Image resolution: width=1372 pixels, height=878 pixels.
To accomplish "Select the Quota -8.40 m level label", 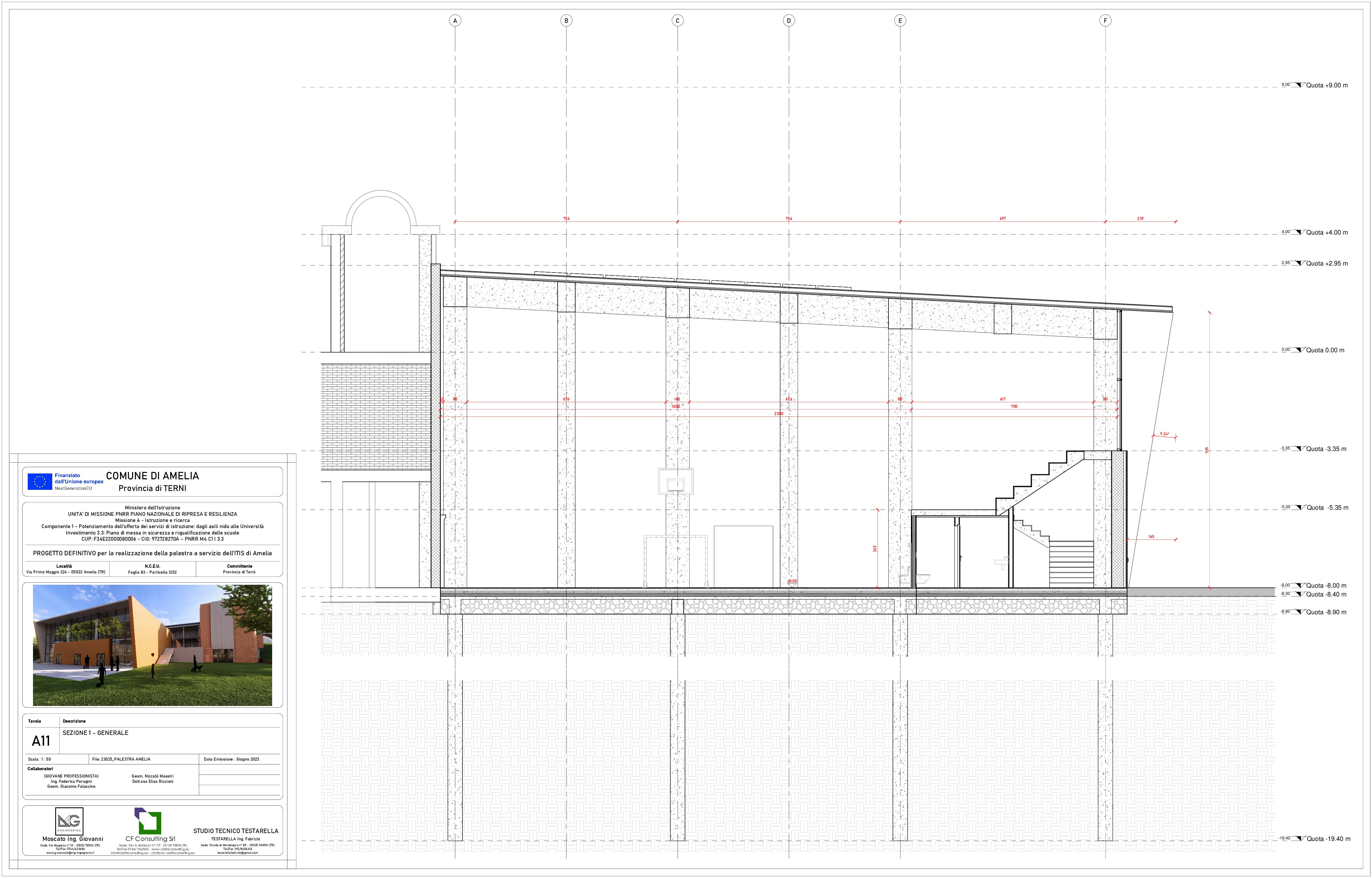I will 1326,594.
